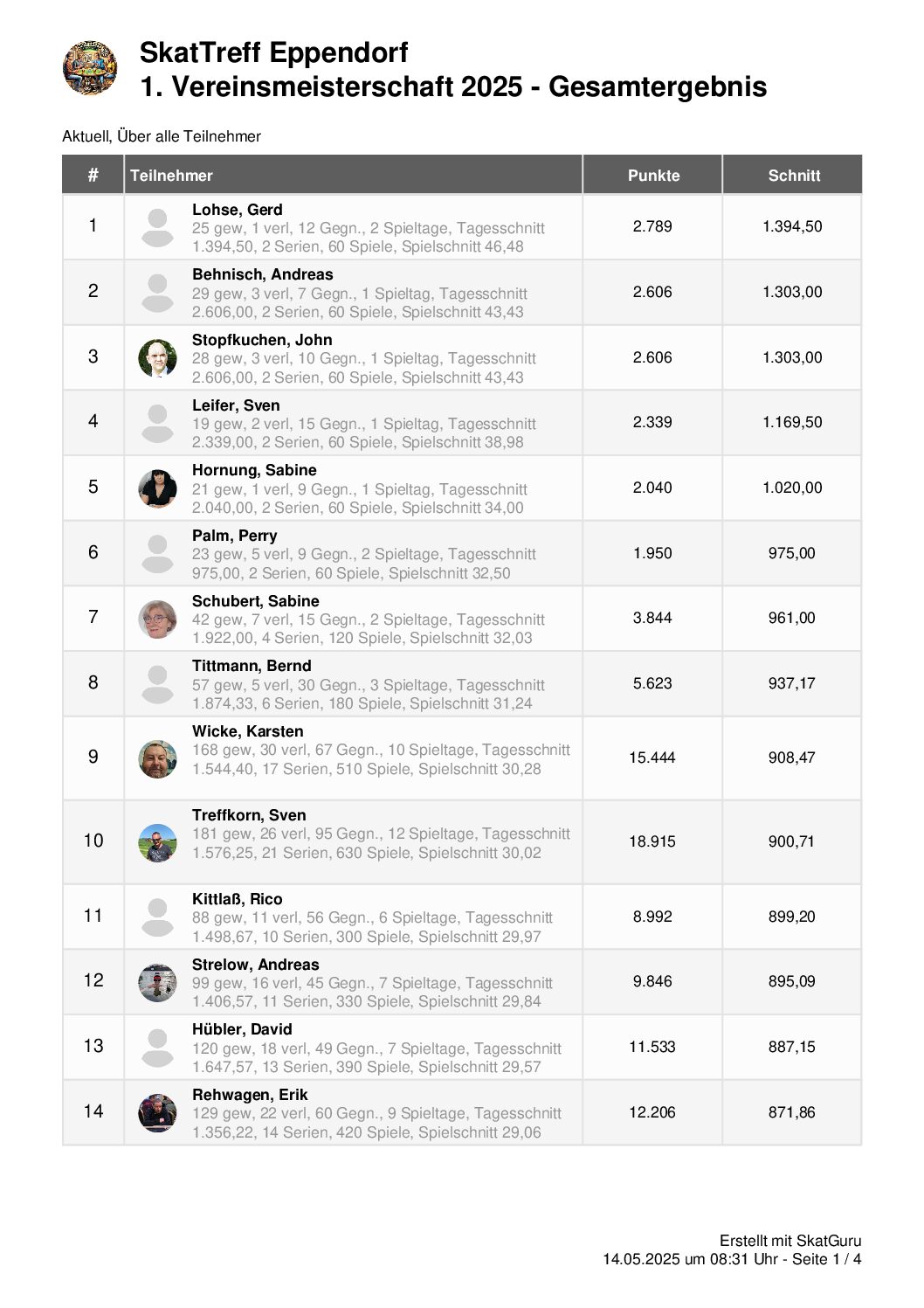Click Gerd Lohse's placeholder avatar icon
The width and height of the screenshot is (924, 1308).
pyautogui.click(x=157, y=227)
